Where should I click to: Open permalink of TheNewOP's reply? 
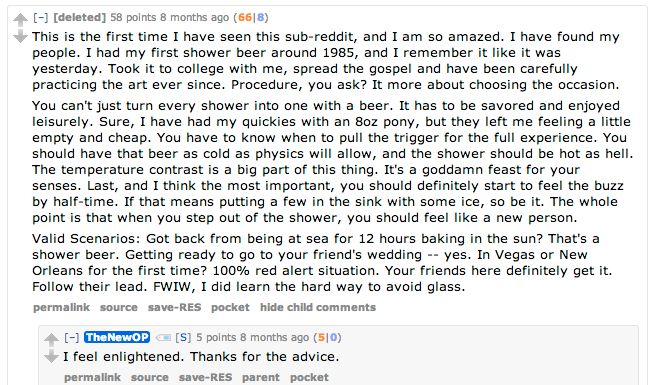click(x=92, y=377)
